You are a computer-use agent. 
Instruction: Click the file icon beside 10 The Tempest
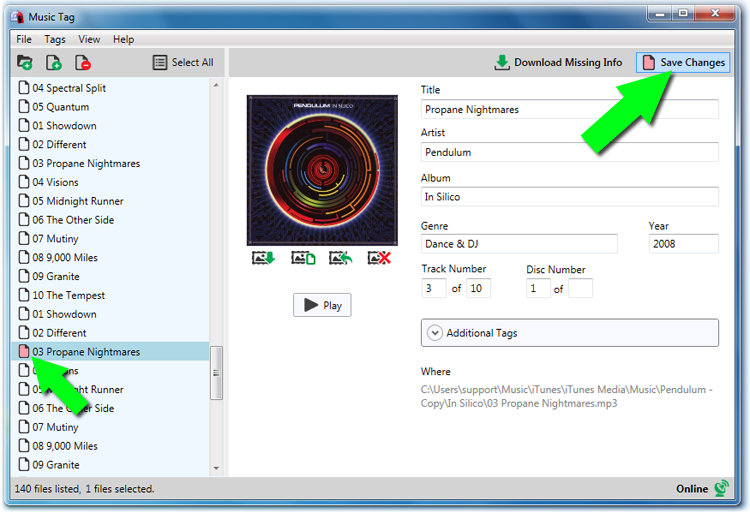point(24,295)
